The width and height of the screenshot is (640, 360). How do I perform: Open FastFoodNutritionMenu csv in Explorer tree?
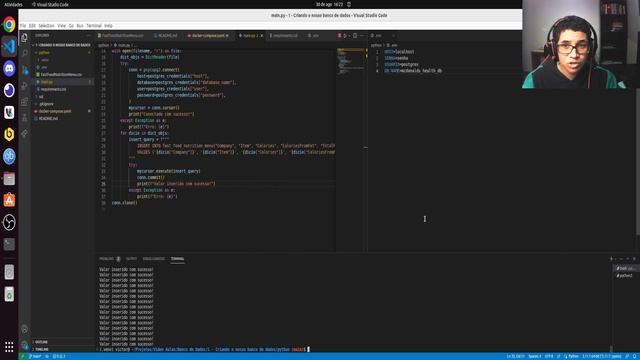coord(63,75)
